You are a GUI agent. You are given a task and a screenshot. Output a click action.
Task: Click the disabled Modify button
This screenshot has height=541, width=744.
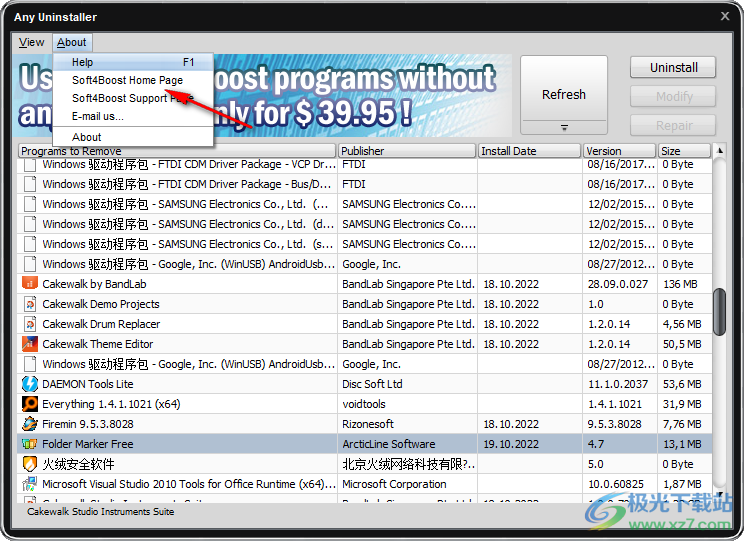(x=673, y=96)
